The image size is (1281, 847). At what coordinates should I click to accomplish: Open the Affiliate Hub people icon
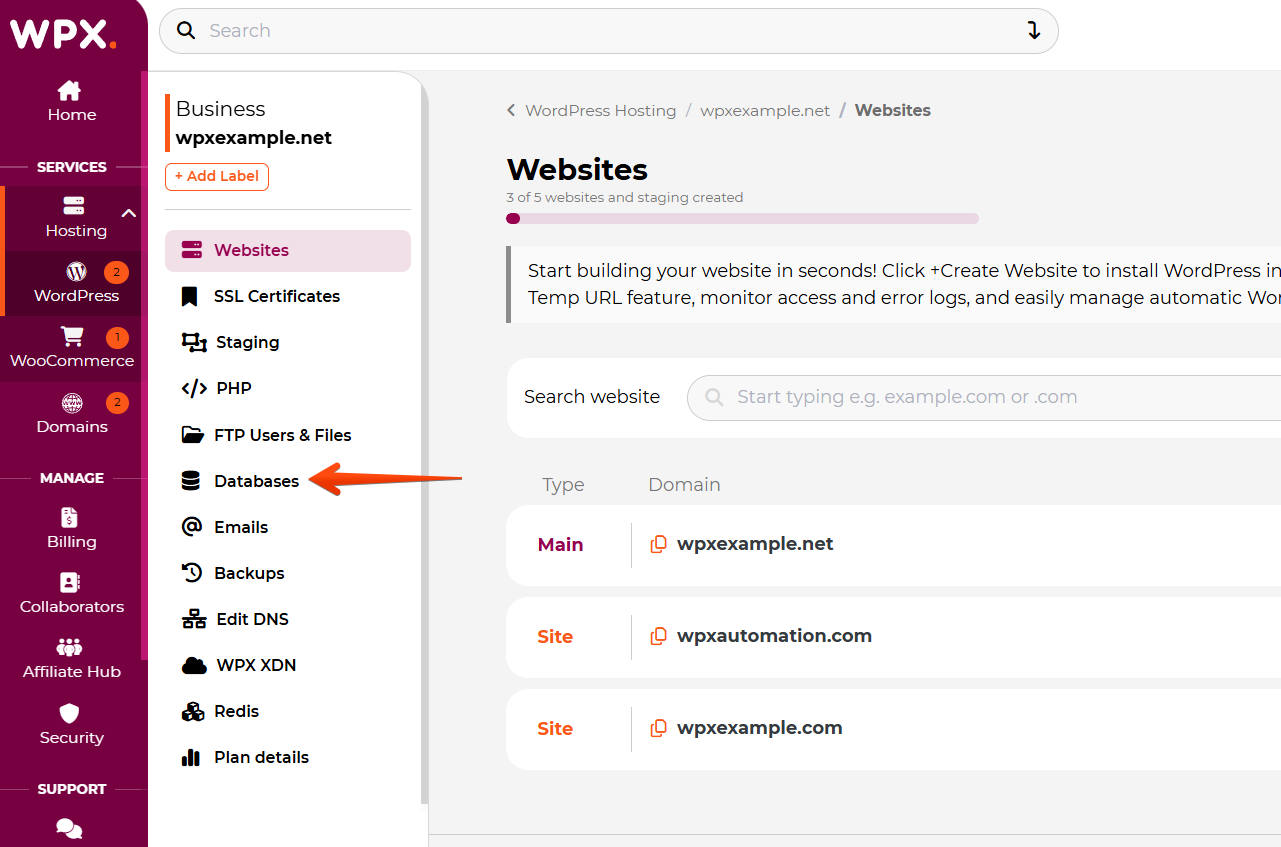(x=70, y=648)
